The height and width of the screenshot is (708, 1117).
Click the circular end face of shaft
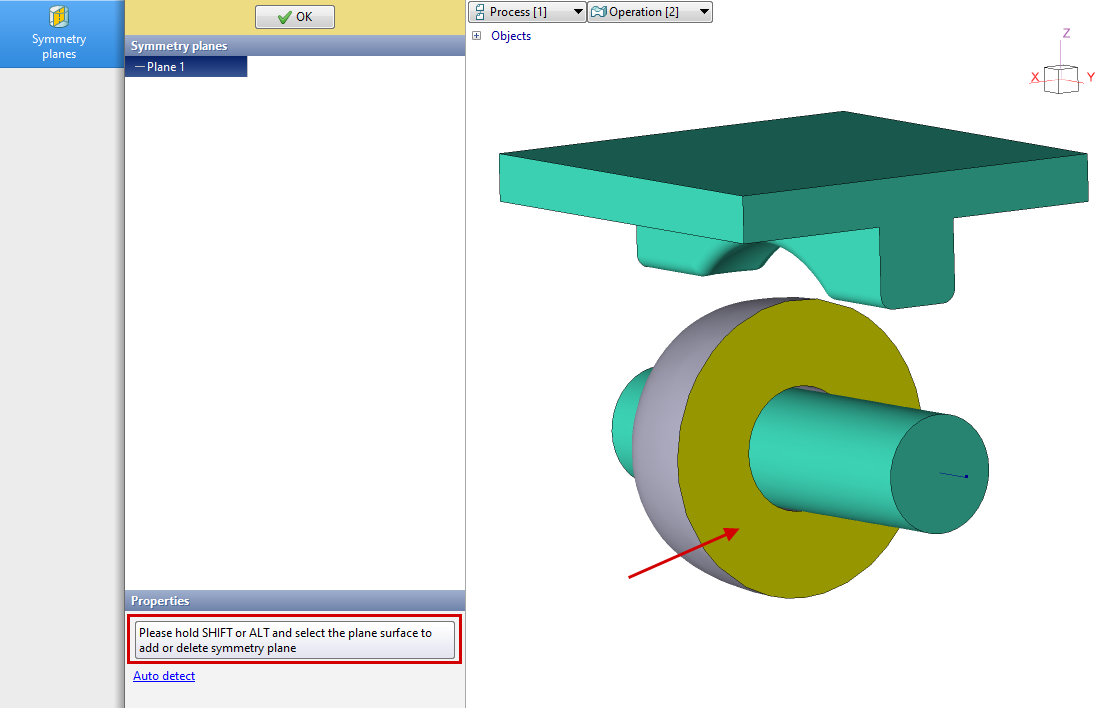940,473
